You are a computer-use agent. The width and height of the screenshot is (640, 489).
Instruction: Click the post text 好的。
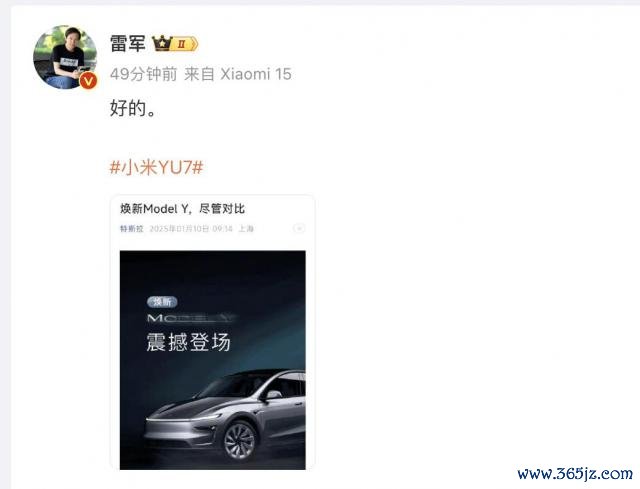(x=133, y=109)
